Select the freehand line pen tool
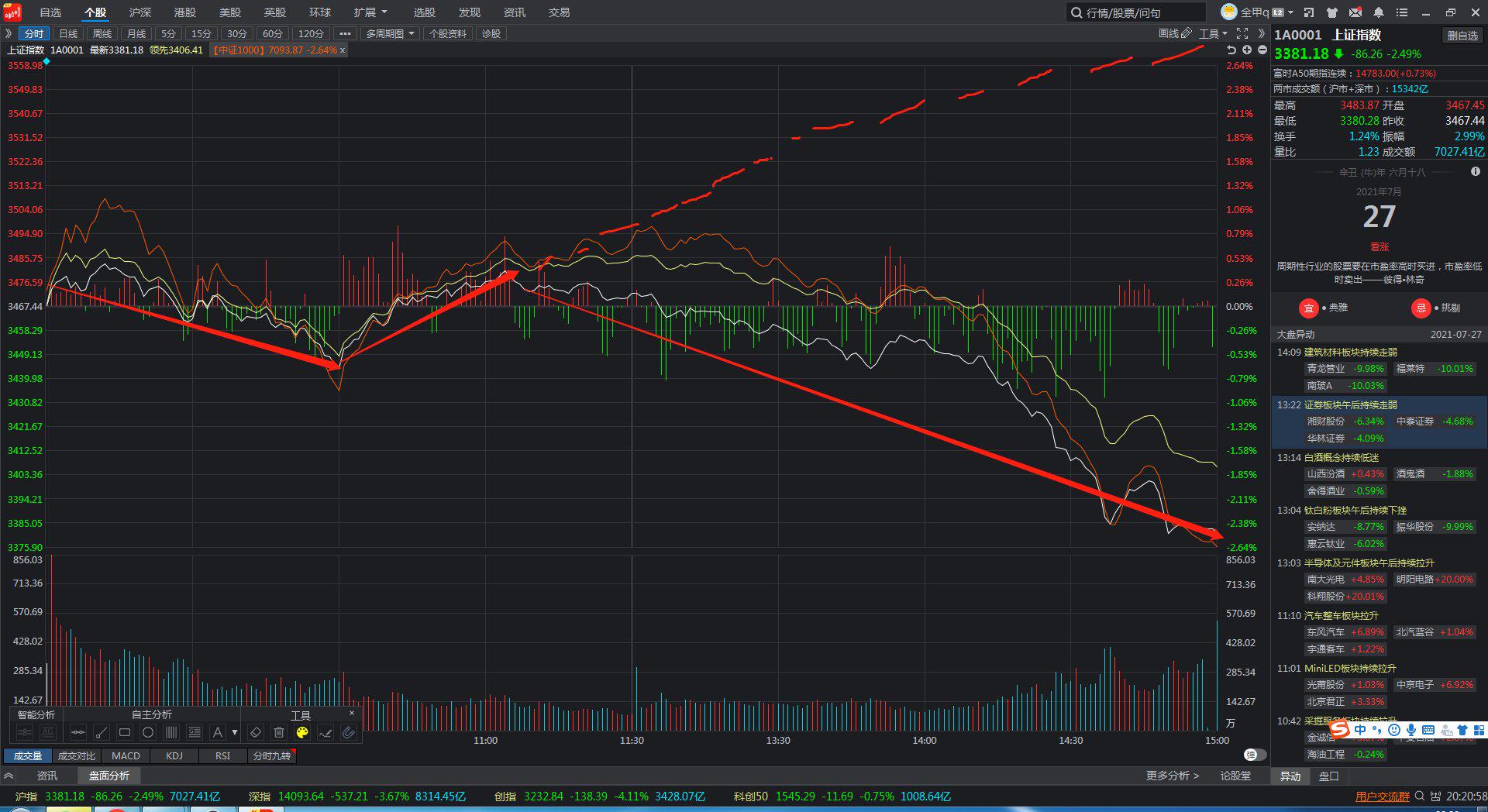1488x812 pixels. 325,732
